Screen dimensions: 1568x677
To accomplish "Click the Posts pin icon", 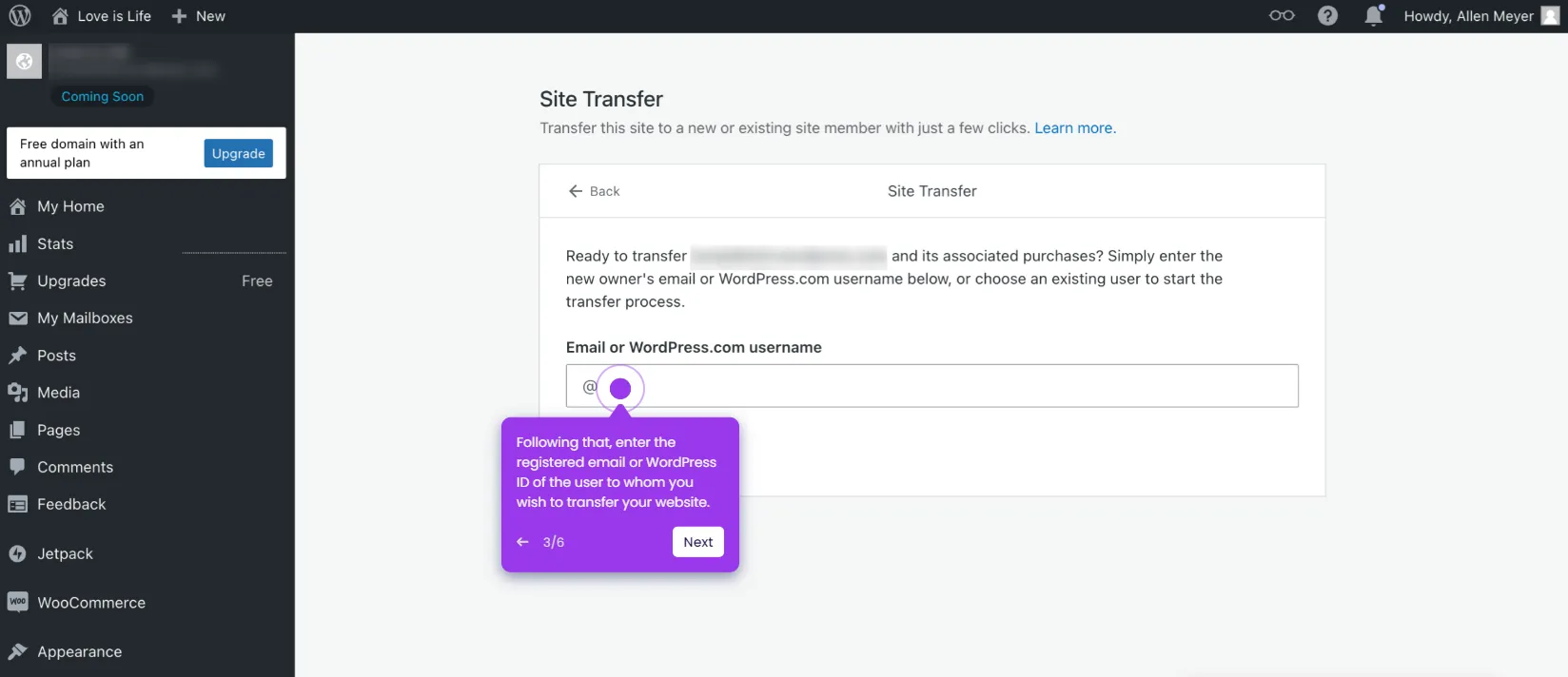I will point(17,356).
